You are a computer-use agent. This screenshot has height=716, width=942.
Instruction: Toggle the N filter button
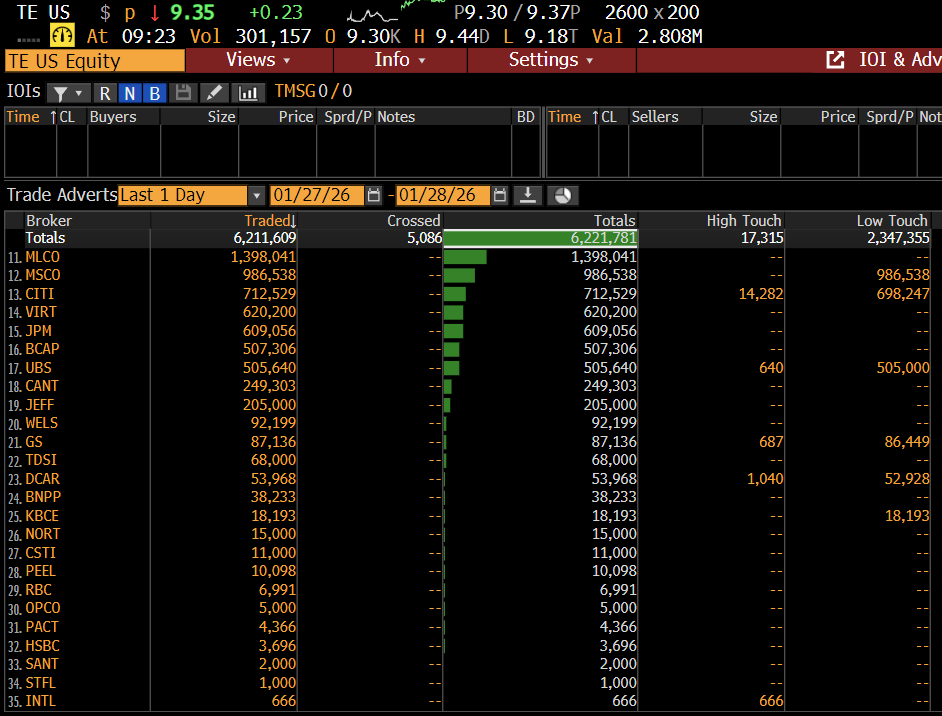(x=129, y=94)
